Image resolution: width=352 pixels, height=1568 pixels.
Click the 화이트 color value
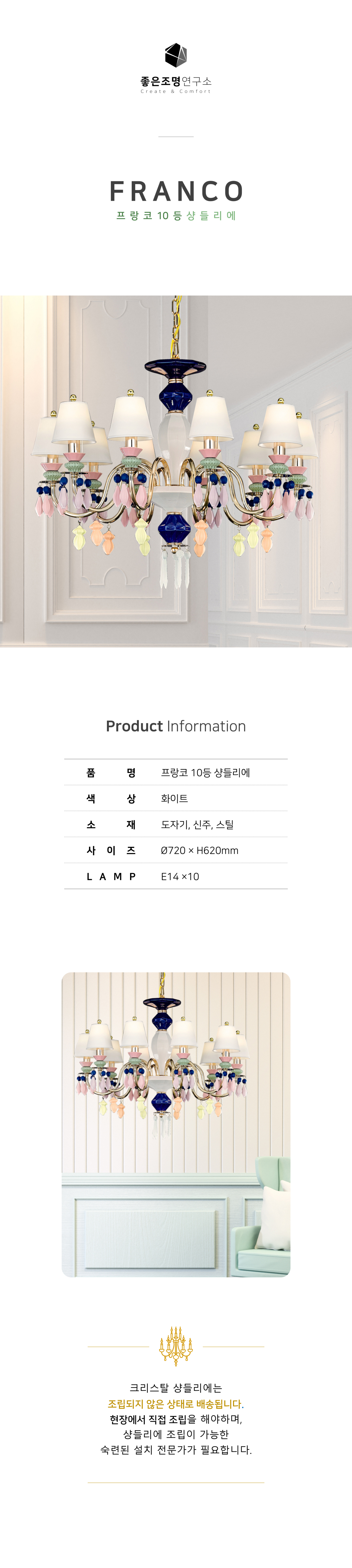(174, 799)
